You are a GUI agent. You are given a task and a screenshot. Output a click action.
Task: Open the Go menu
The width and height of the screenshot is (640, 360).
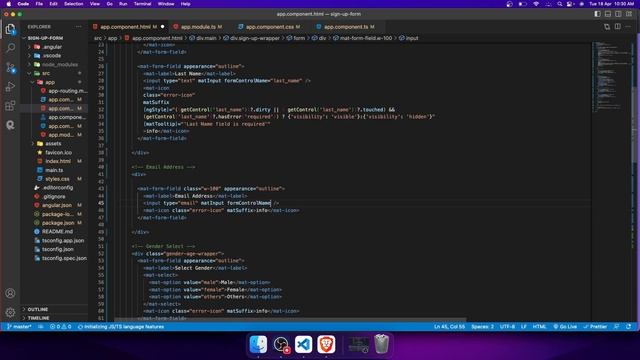[109, 4]
